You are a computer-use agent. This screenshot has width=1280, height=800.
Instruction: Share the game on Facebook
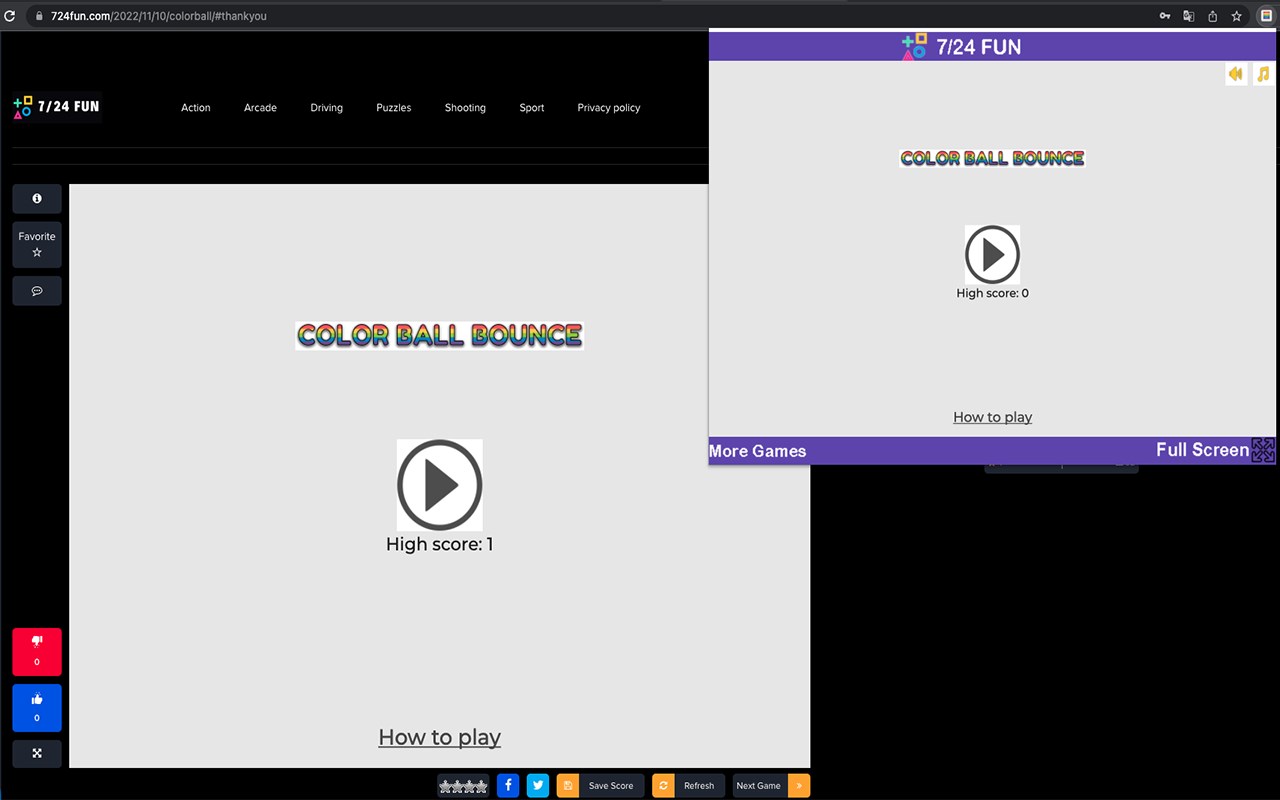click(x=508, y=786)
